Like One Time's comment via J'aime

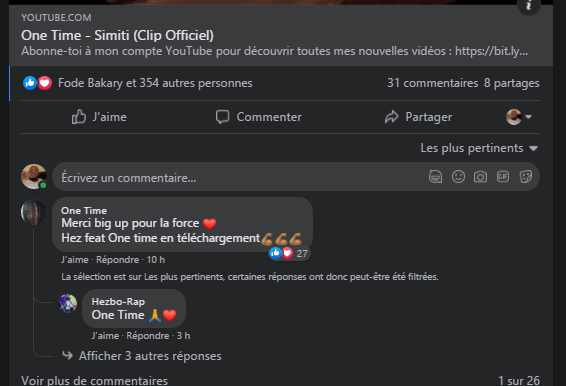(x=75, y=260)
